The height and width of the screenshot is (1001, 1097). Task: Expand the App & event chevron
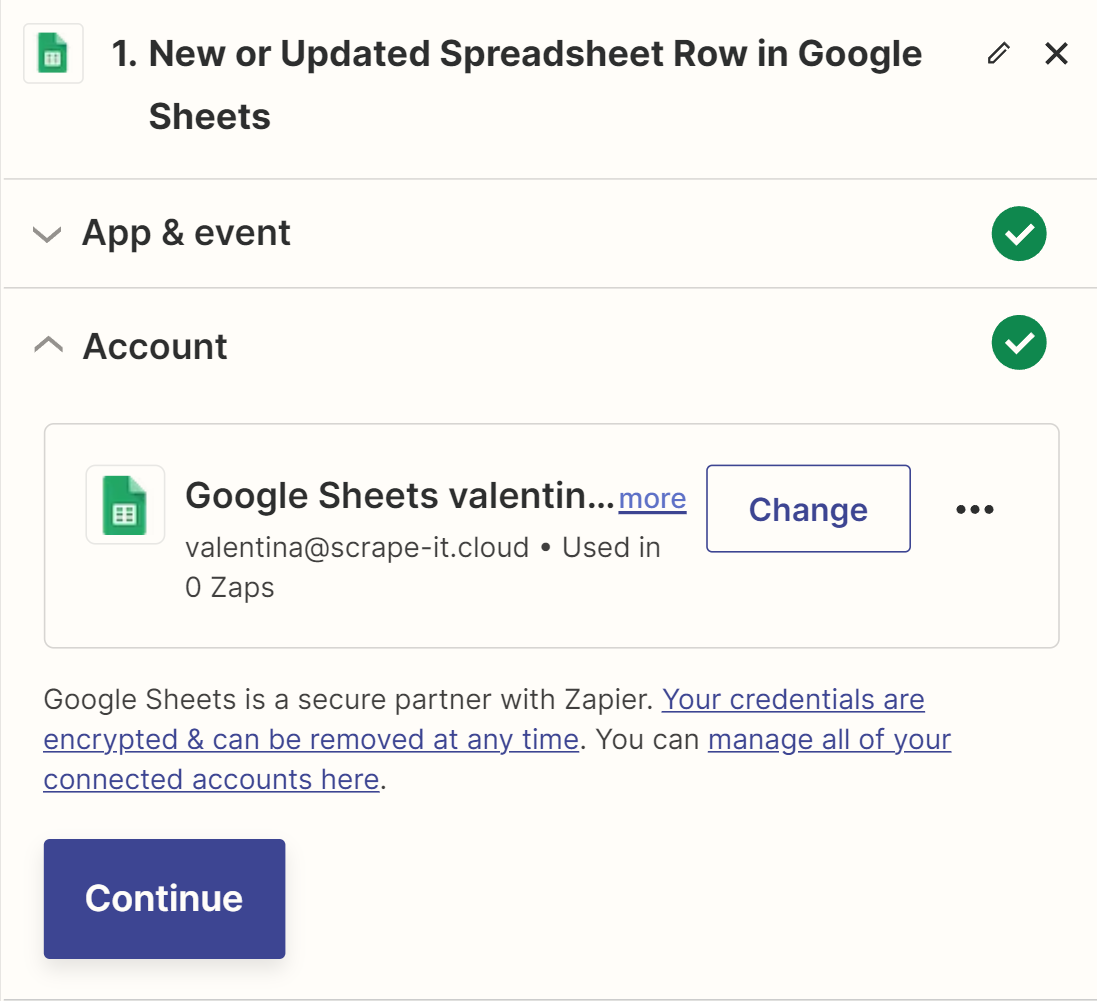[47, 234]
